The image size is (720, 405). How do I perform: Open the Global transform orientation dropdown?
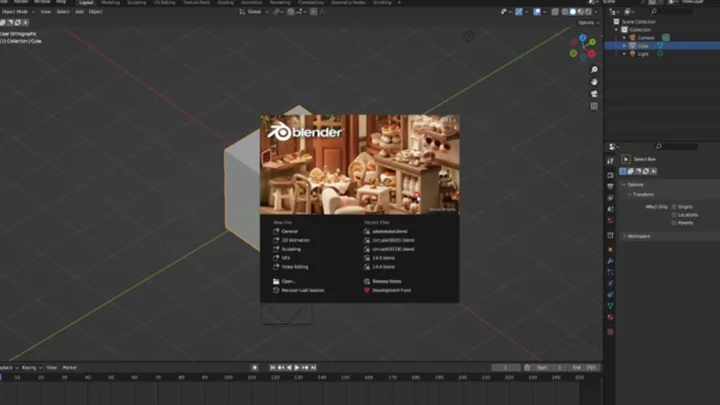click(254, 12)
